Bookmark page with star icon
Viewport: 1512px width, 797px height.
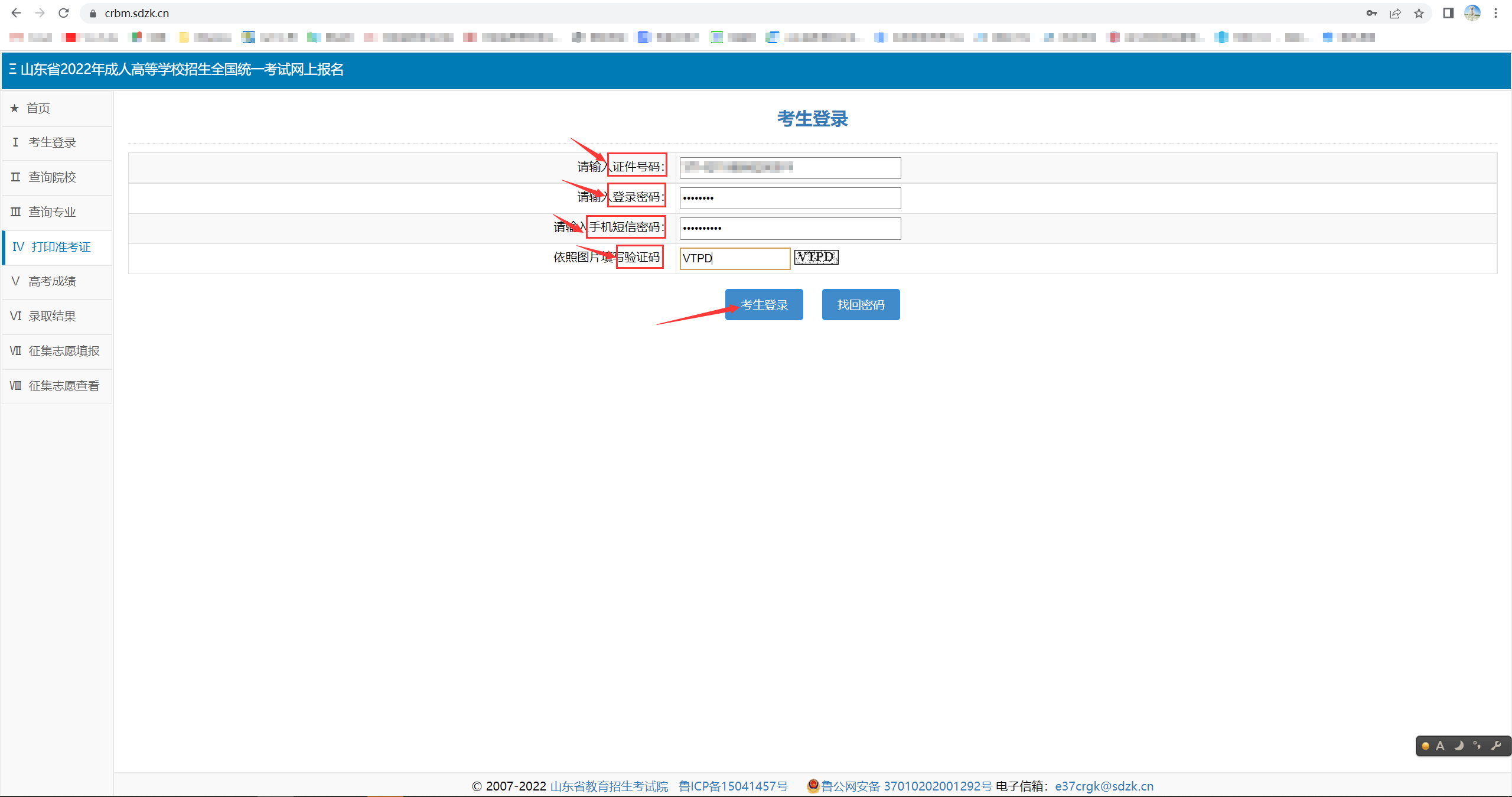coord(1419,13)
